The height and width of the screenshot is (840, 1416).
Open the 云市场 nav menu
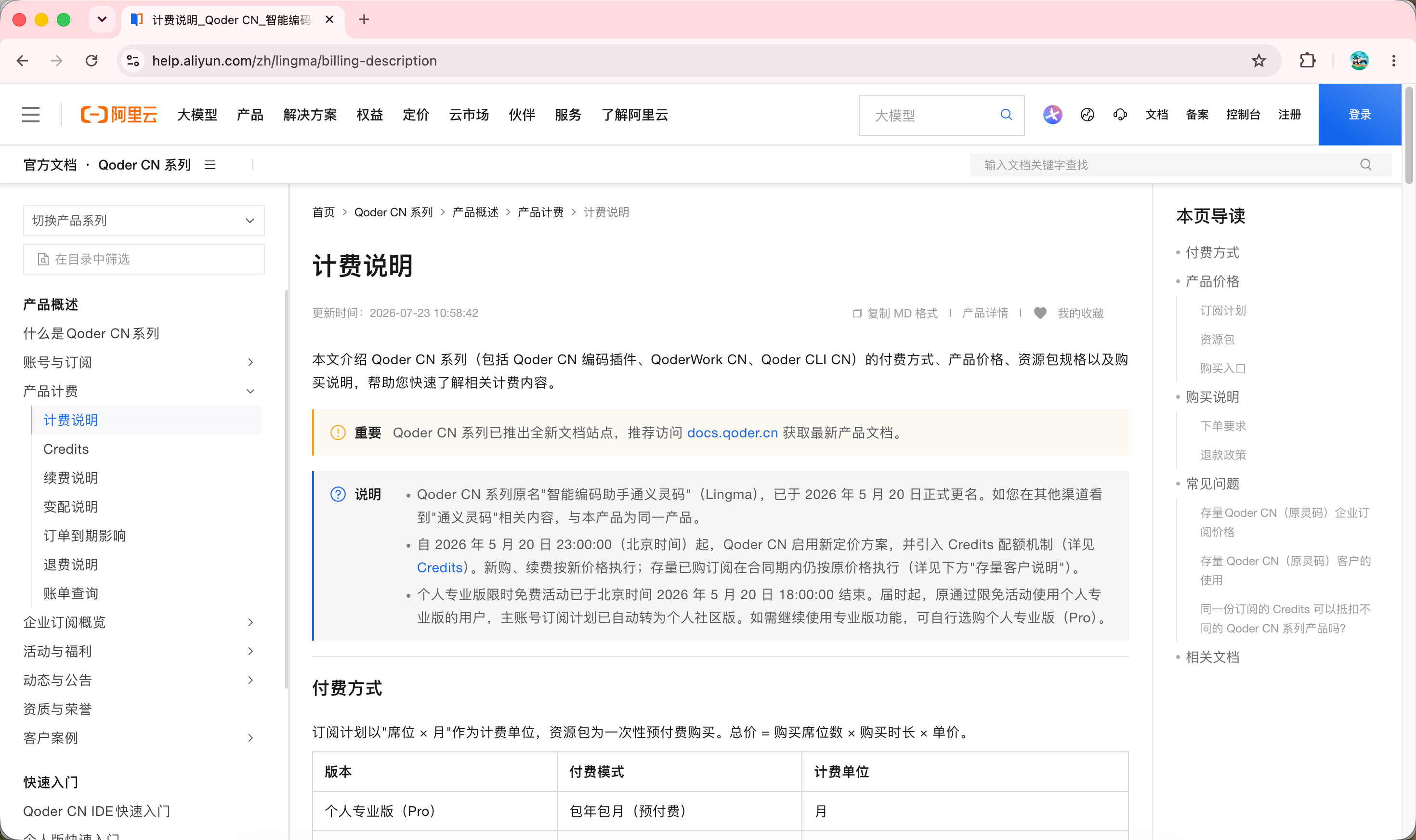pos(469,115)
